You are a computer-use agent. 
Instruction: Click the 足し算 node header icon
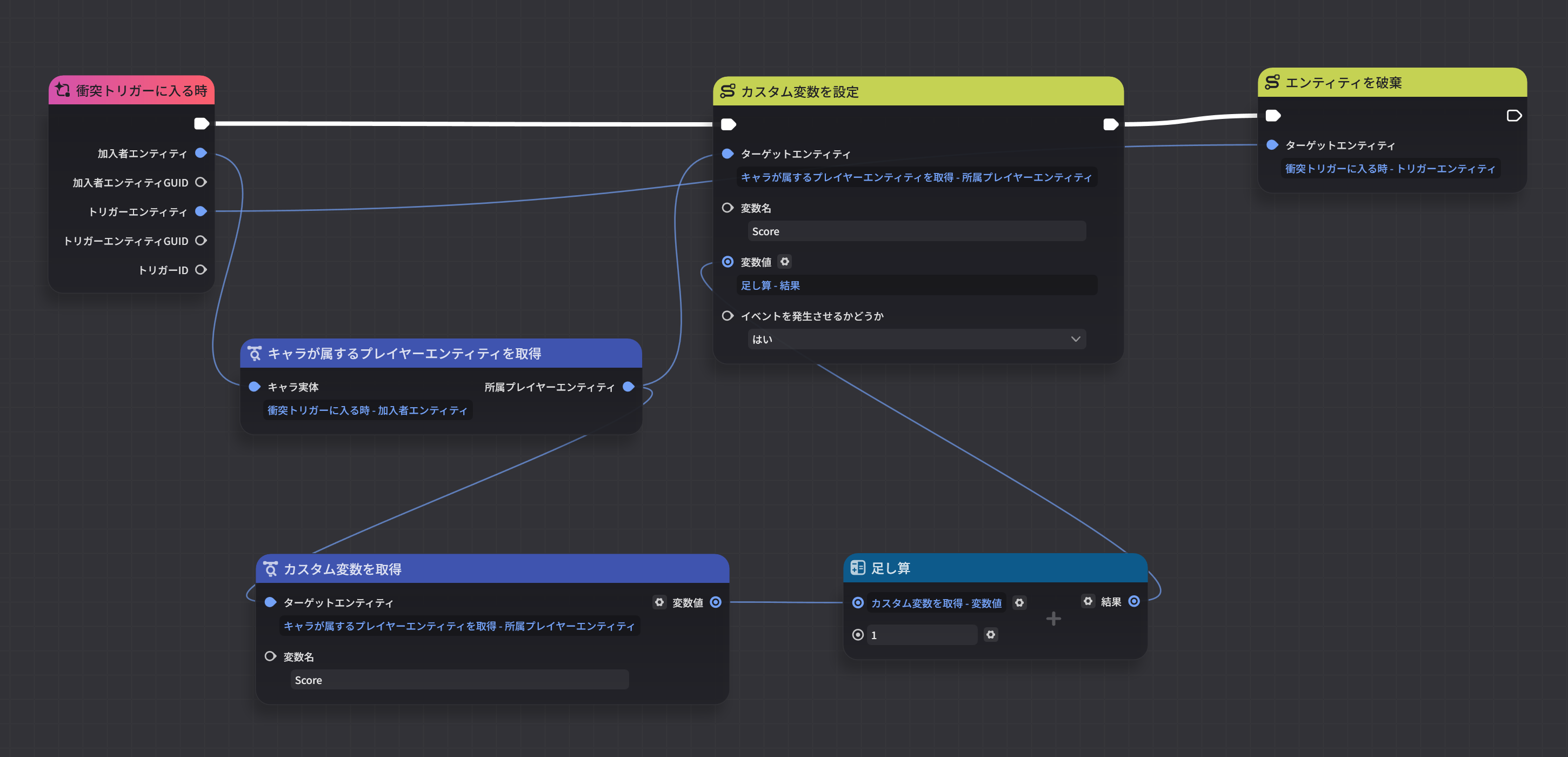(859, 568)
